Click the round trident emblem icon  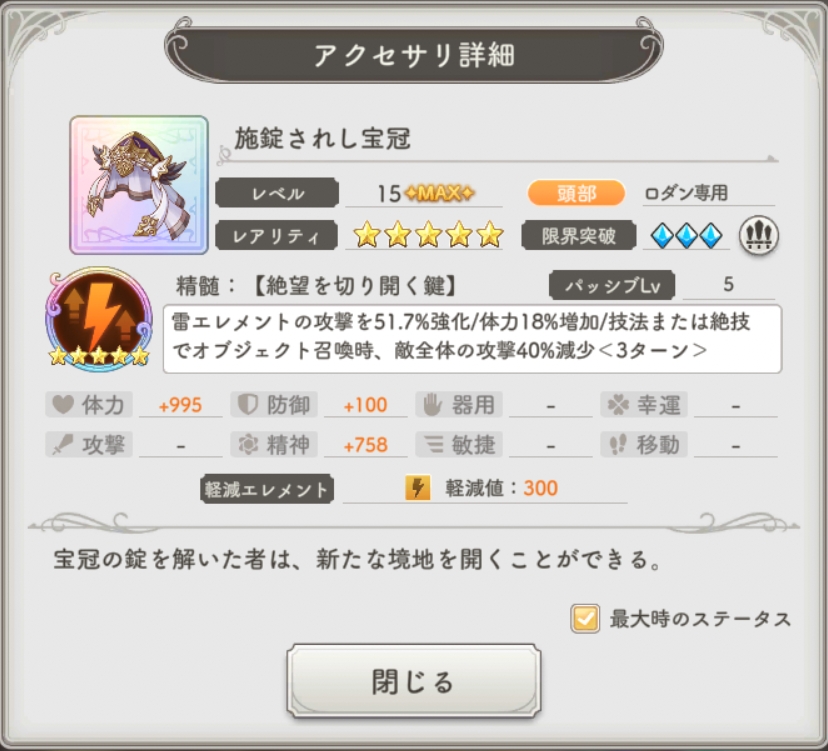pyautogui.click(x=759, y=236)
